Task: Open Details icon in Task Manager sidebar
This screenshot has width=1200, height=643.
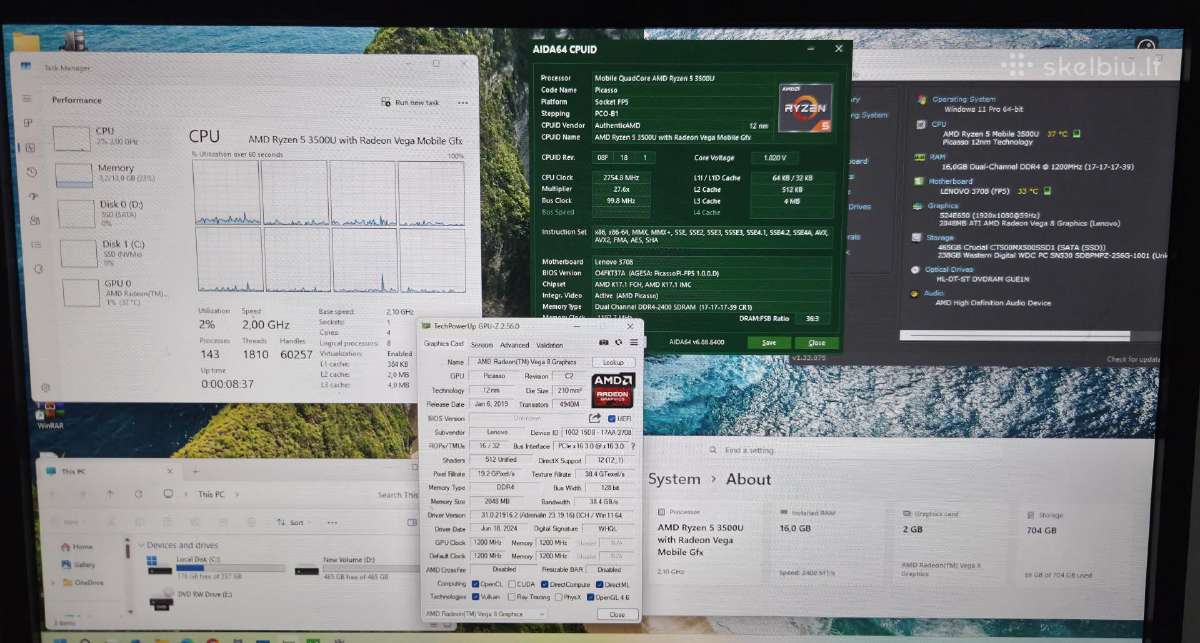Action: 35,245
